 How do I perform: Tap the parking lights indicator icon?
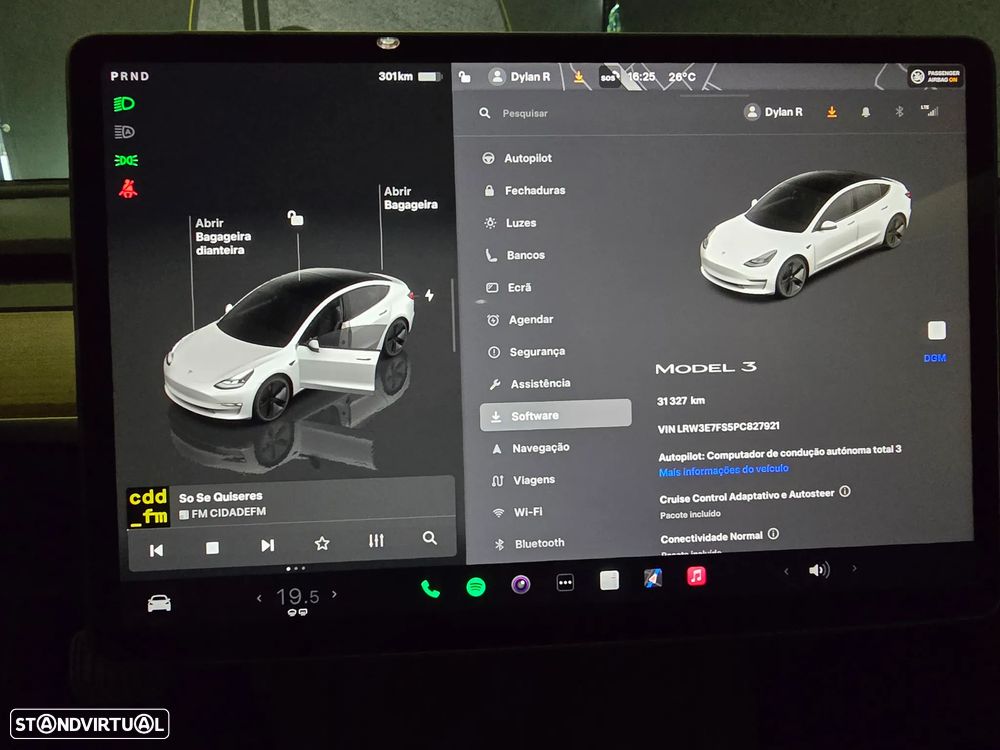point(126,160)
